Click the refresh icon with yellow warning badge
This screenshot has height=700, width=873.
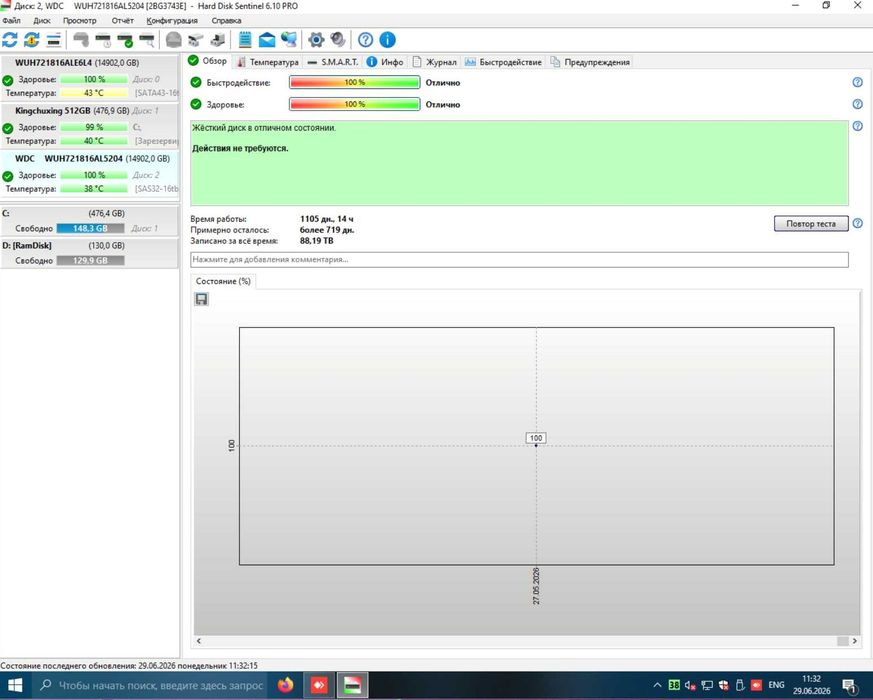coord(32,40)
